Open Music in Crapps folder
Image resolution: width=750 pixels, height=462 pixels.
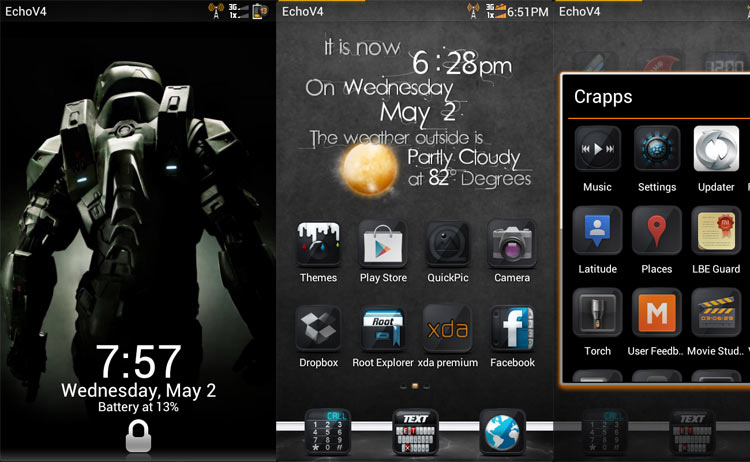(597, 149)
